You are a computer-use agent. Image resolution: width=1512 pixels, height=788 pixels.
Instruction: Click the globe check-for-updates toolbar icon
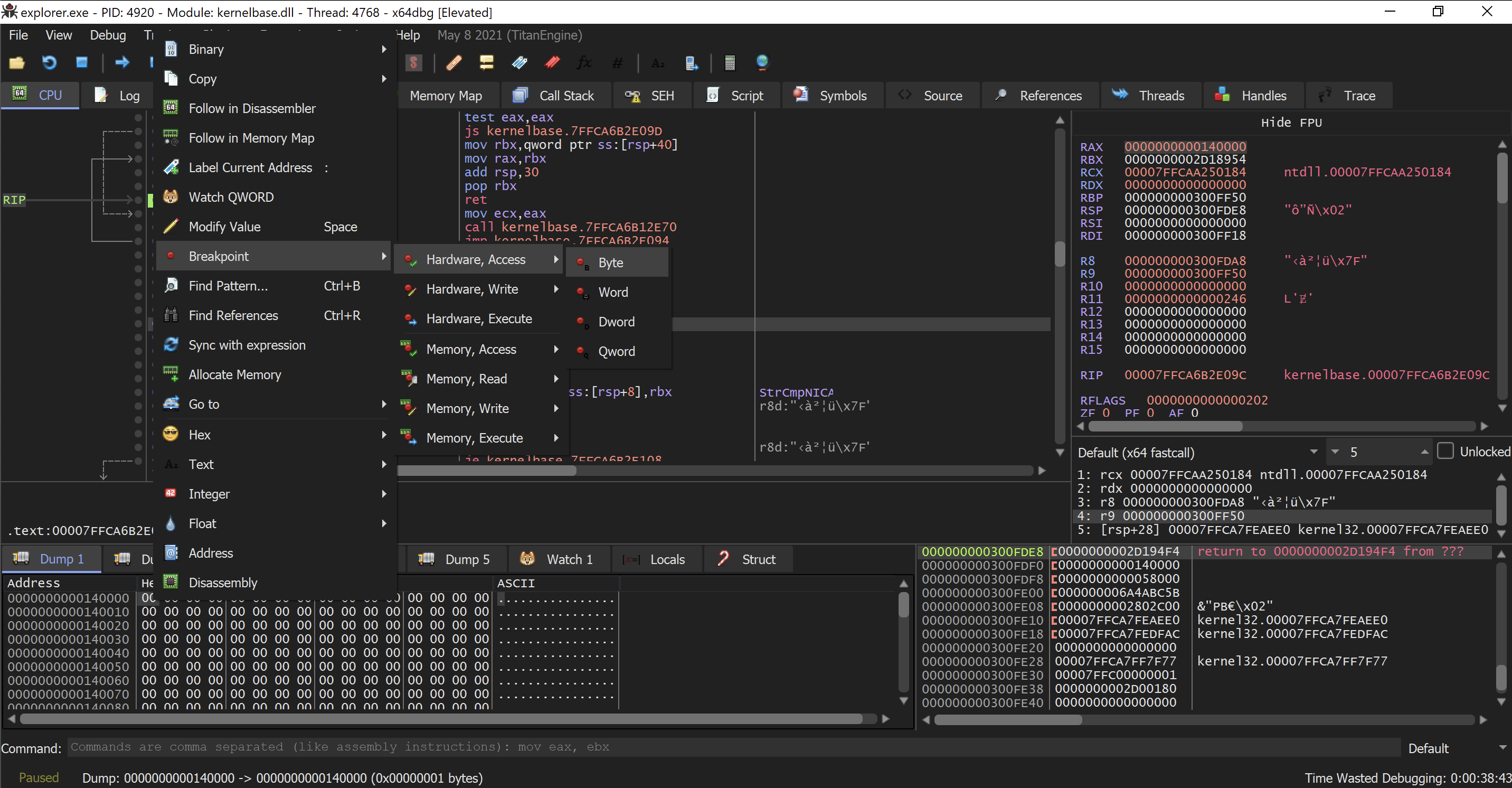point(762,62)
